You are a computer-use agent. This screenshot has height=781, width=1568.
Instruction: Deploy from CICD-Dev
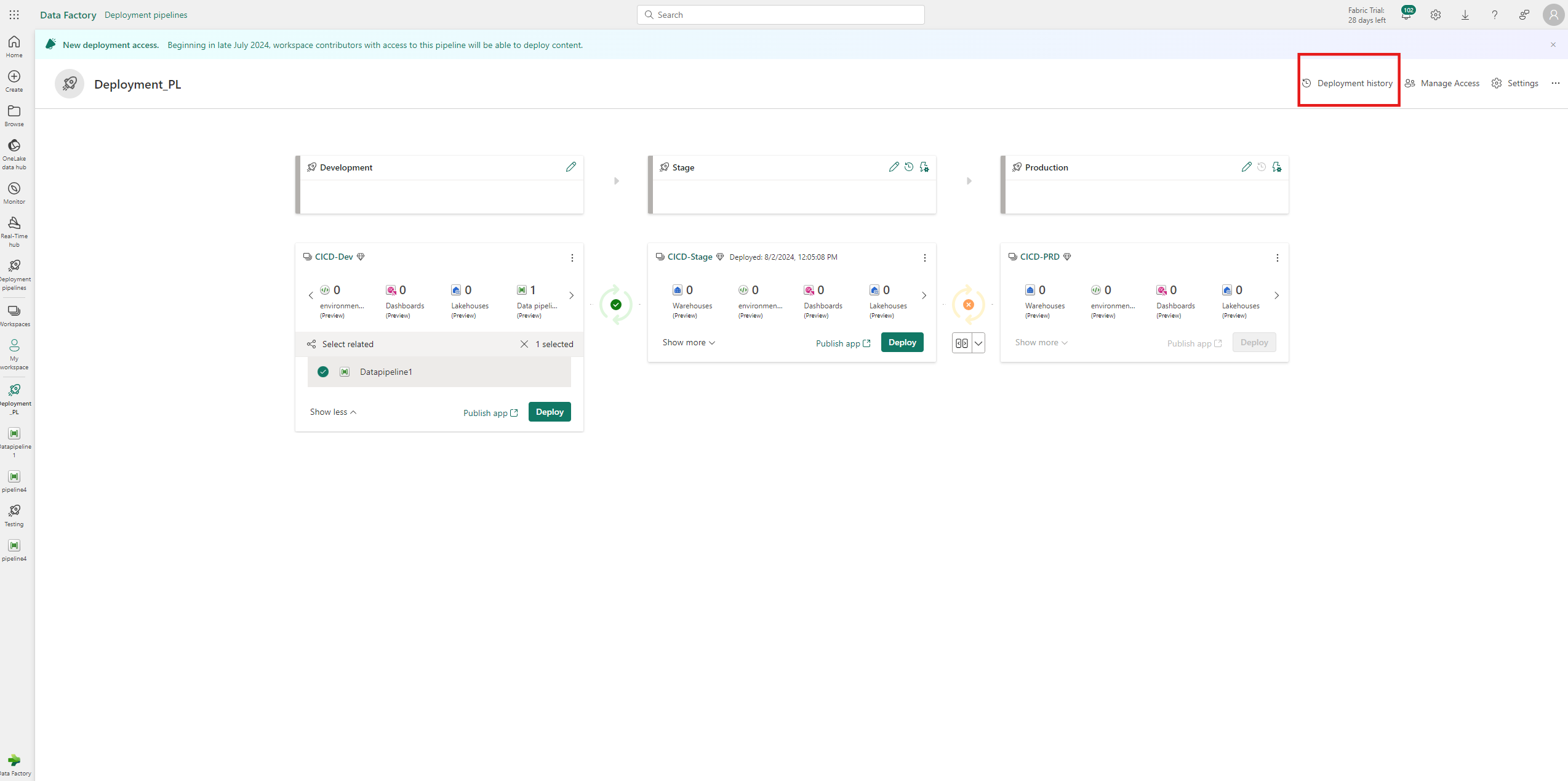pyautogui.click(x=550, y=412)
